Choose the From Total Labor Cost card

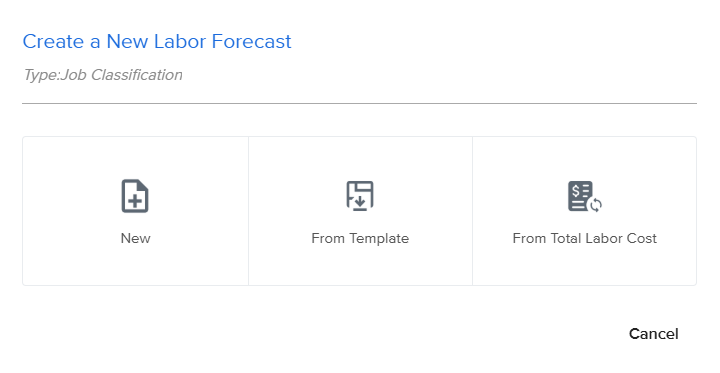pos(585,211)
